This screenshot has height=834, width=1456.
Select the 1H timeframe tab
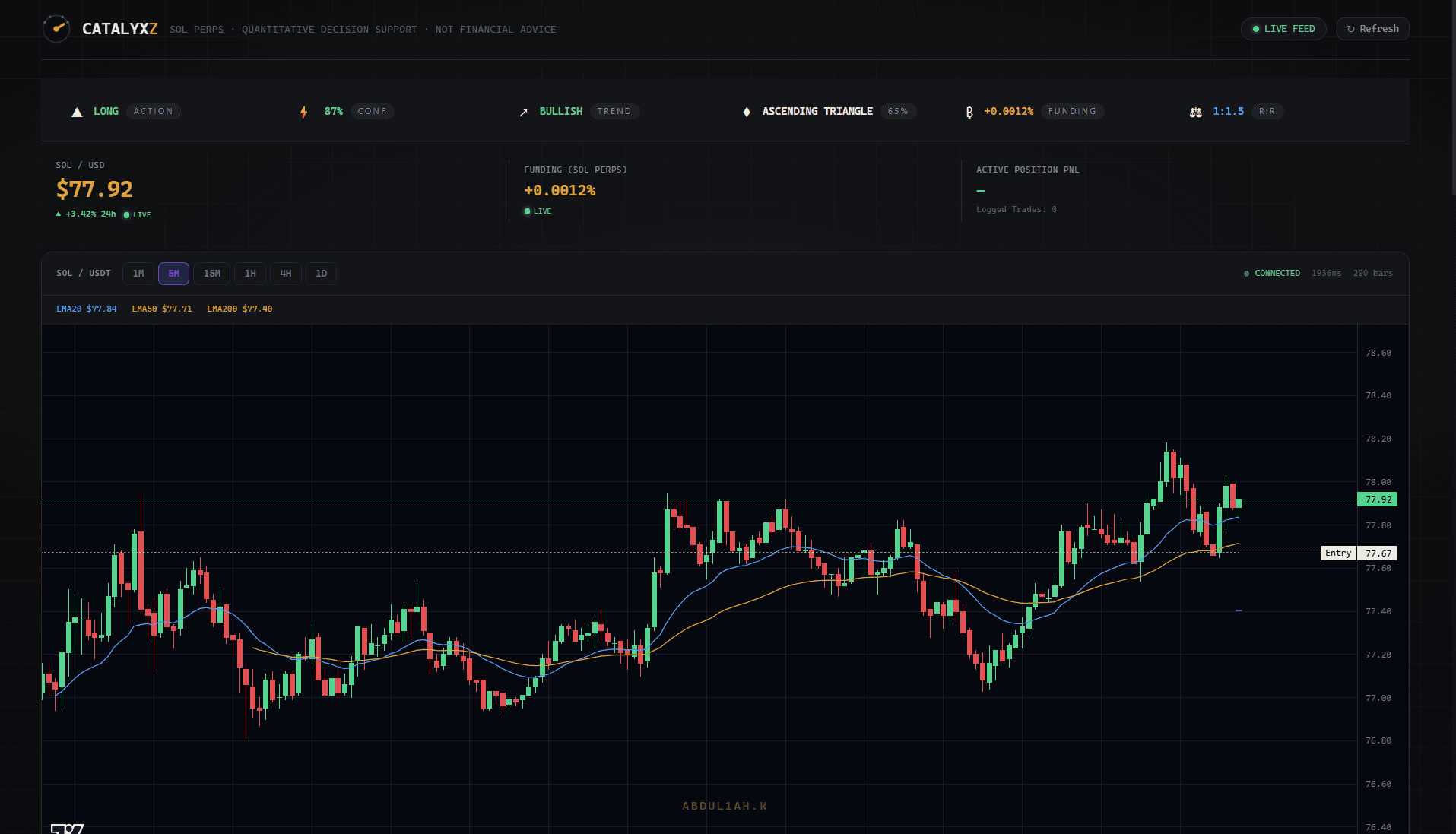click(250, 274)
